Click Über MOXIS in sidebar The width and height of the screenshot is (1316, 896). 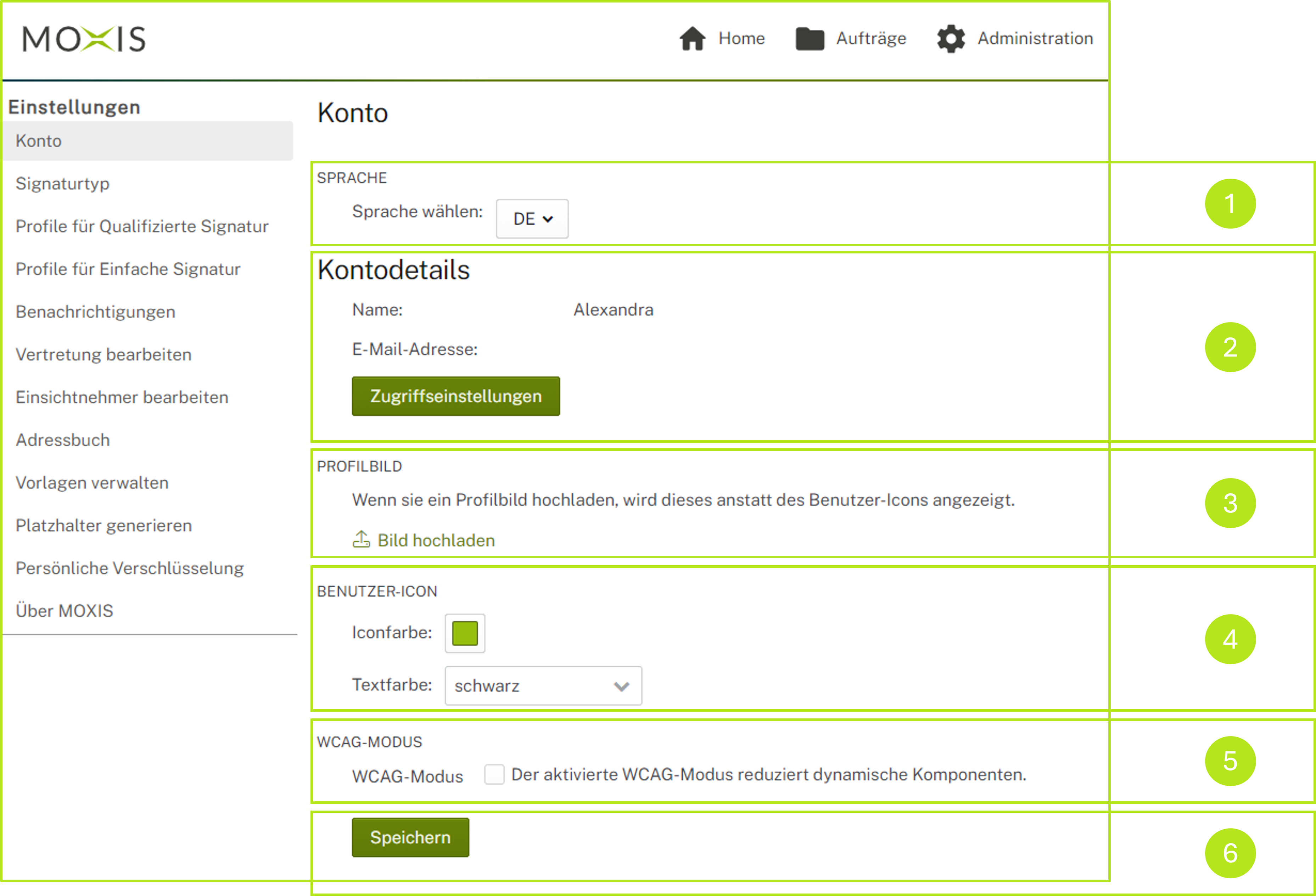click(65, 611)
